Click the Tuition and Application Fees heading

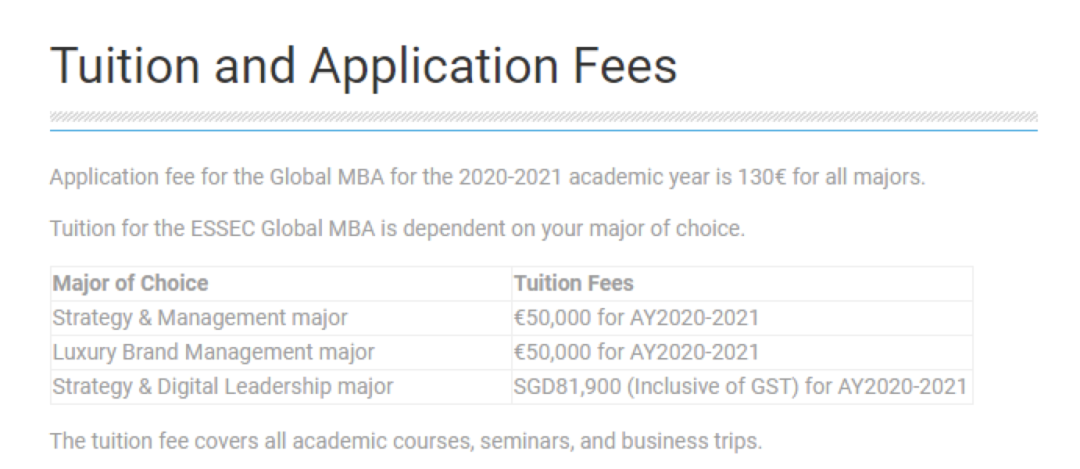tap(364, 67)
